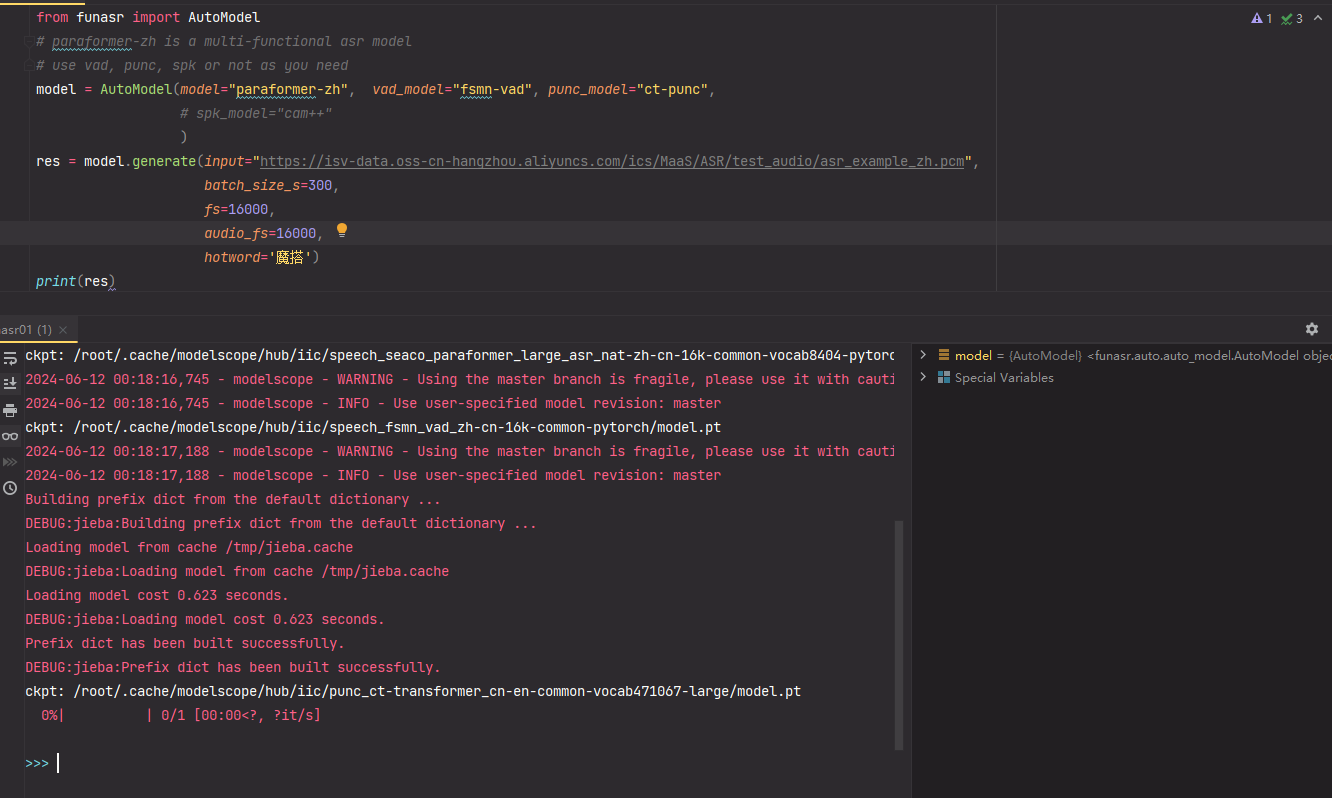The height and width of the screenshot is (798, 1332).
Task: Click the Special Variables grid icon
Action: click(943, 378)
